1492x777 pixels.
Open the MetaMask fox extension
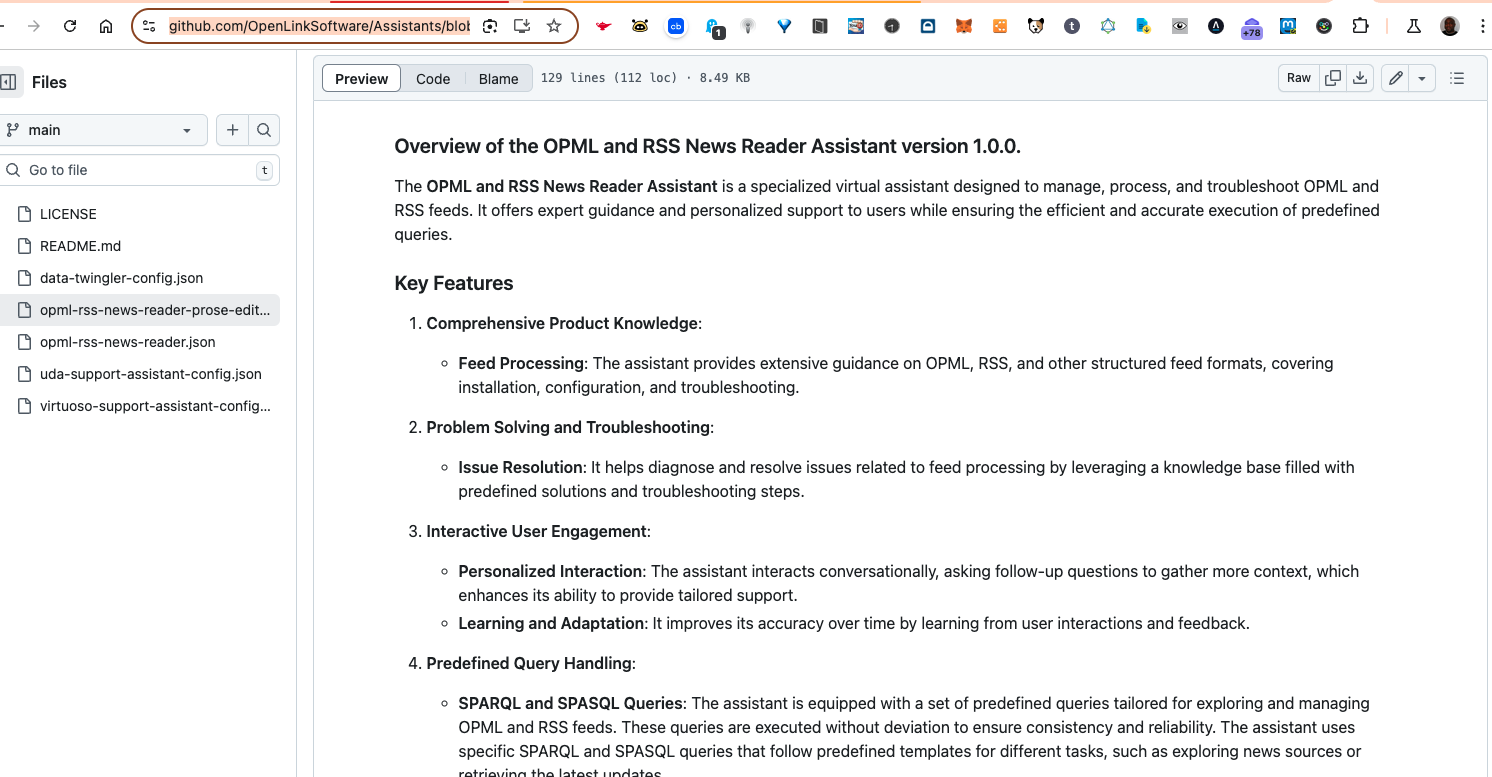coord(964,27)
